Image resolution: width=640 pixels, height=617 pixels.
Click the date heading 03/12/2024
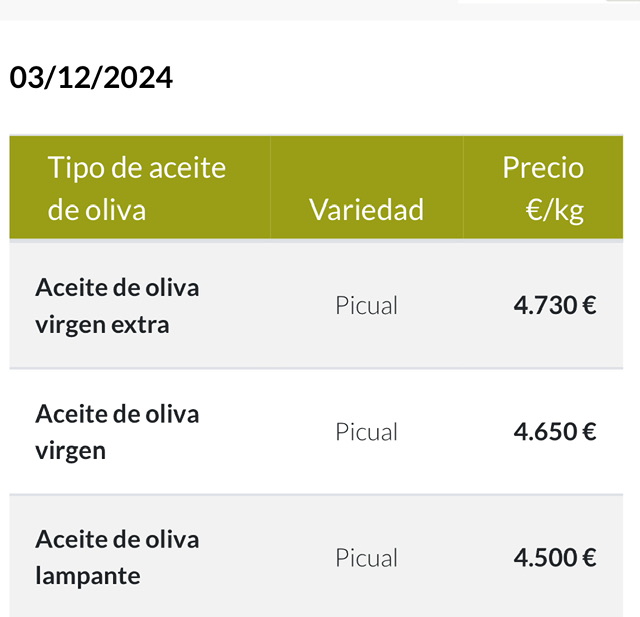pos(91,78)
